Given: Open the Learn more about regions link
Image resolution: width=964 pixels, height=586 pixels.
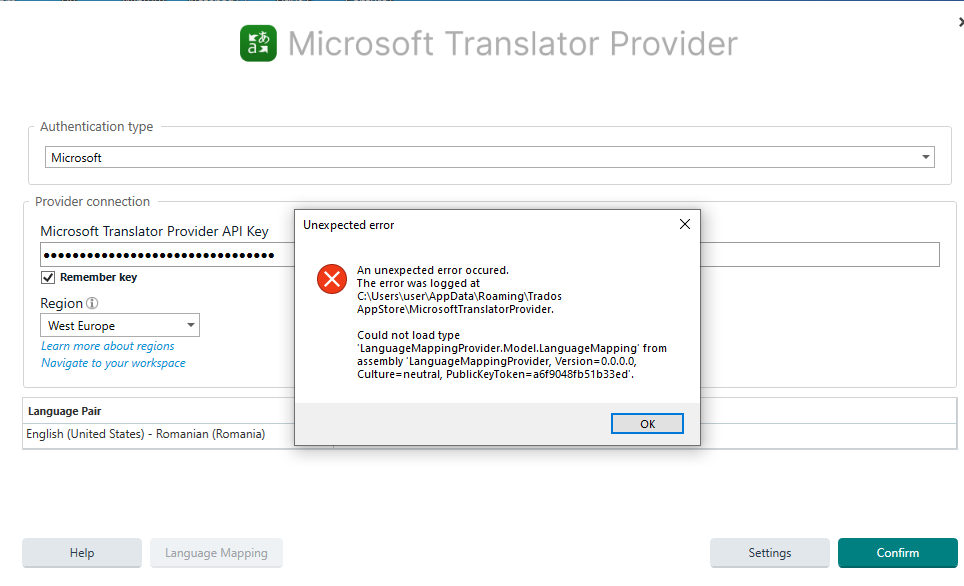Looking at the screenshot, I should tap(107, 346).
